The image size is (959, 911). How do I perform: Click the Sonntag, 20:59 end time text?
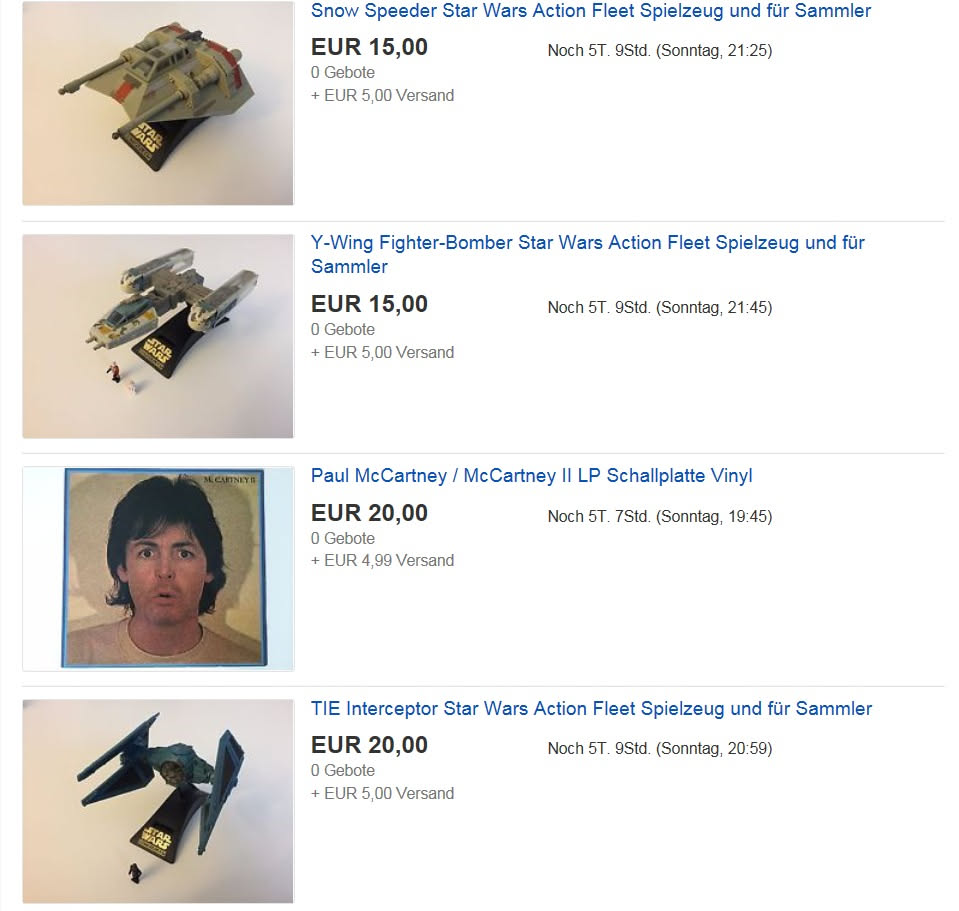[x=714, y=749]
